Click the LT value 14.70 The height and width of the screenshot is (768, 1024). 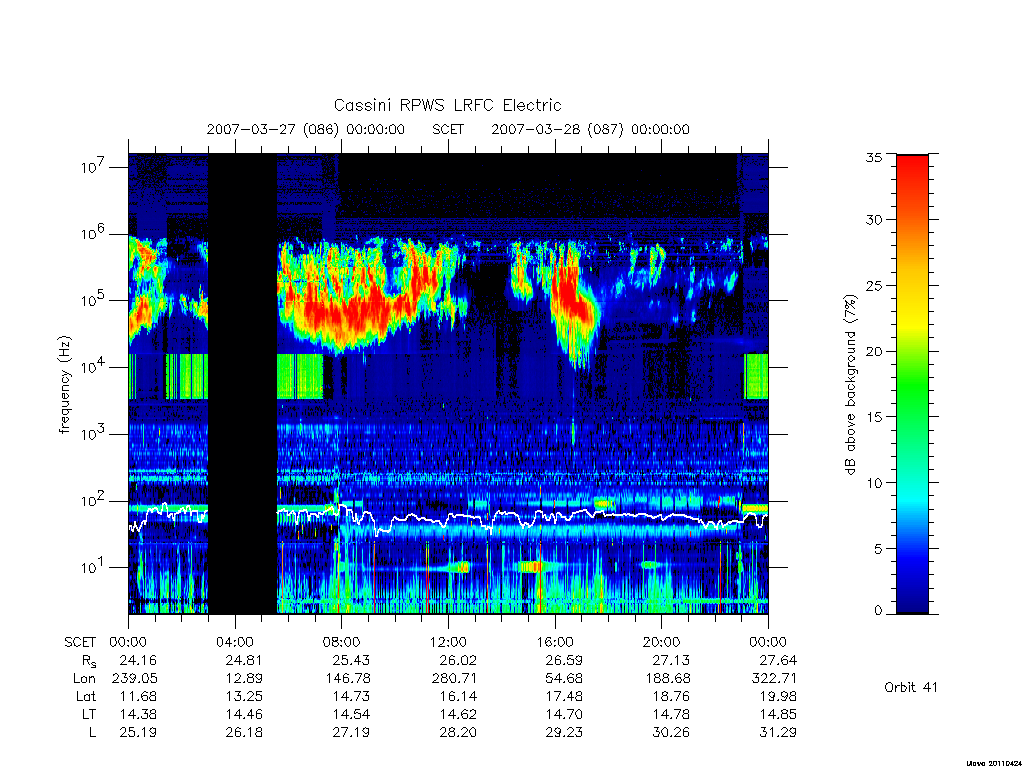point(564,714)
